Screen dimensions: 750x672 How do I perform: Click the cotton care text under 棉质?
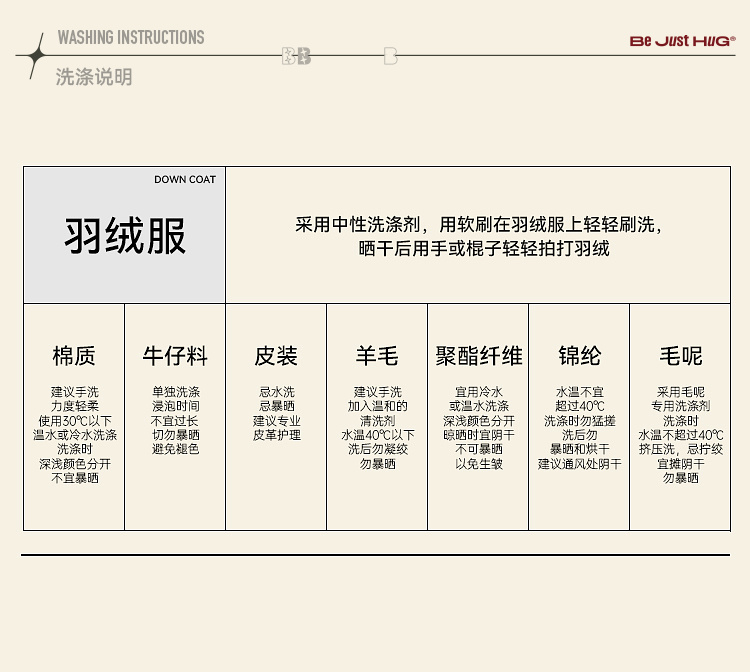point(75,435)
